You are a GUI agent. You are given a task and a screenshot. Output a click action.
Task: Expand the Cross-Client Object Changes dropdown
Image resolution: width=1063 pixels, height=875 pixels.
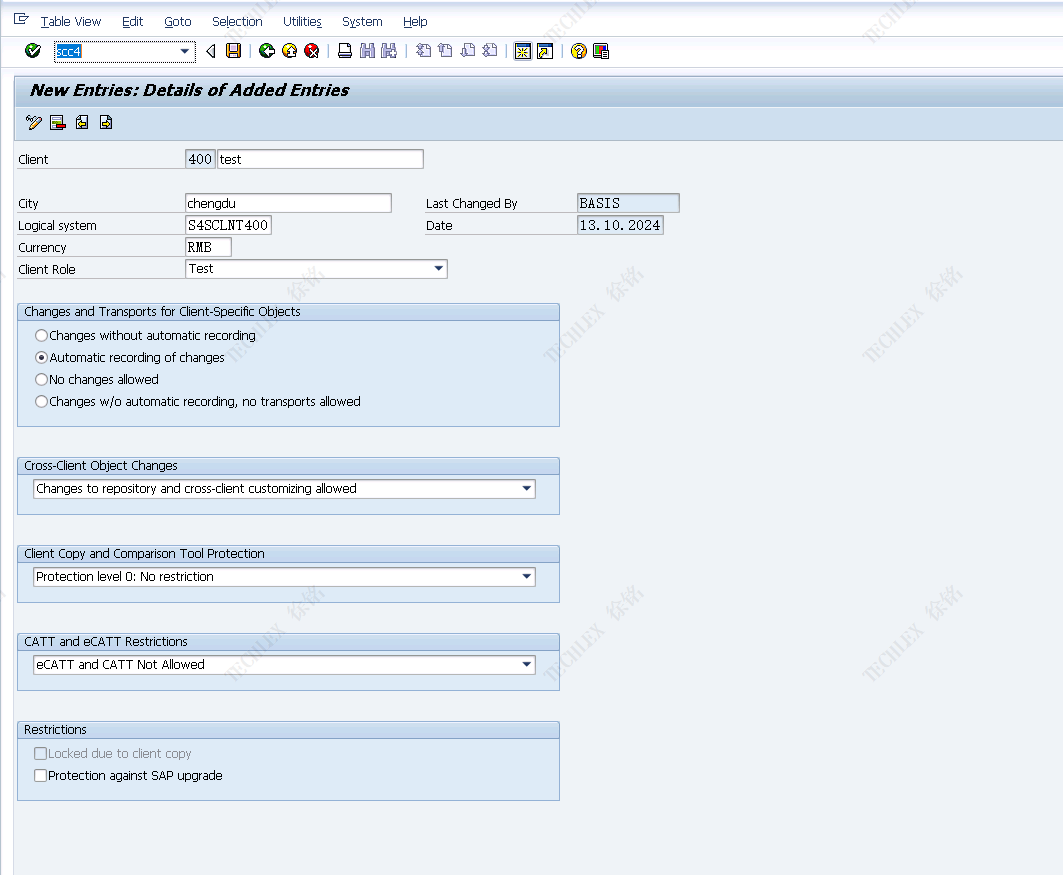[526, 489]
